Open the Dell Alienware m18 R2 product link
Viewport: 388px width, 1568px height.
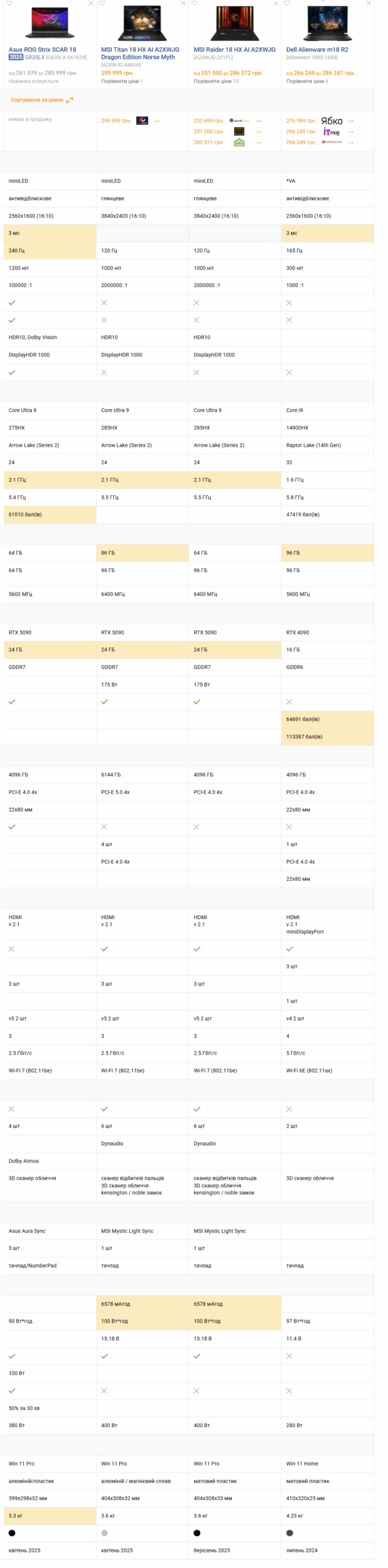pos(317,50)
